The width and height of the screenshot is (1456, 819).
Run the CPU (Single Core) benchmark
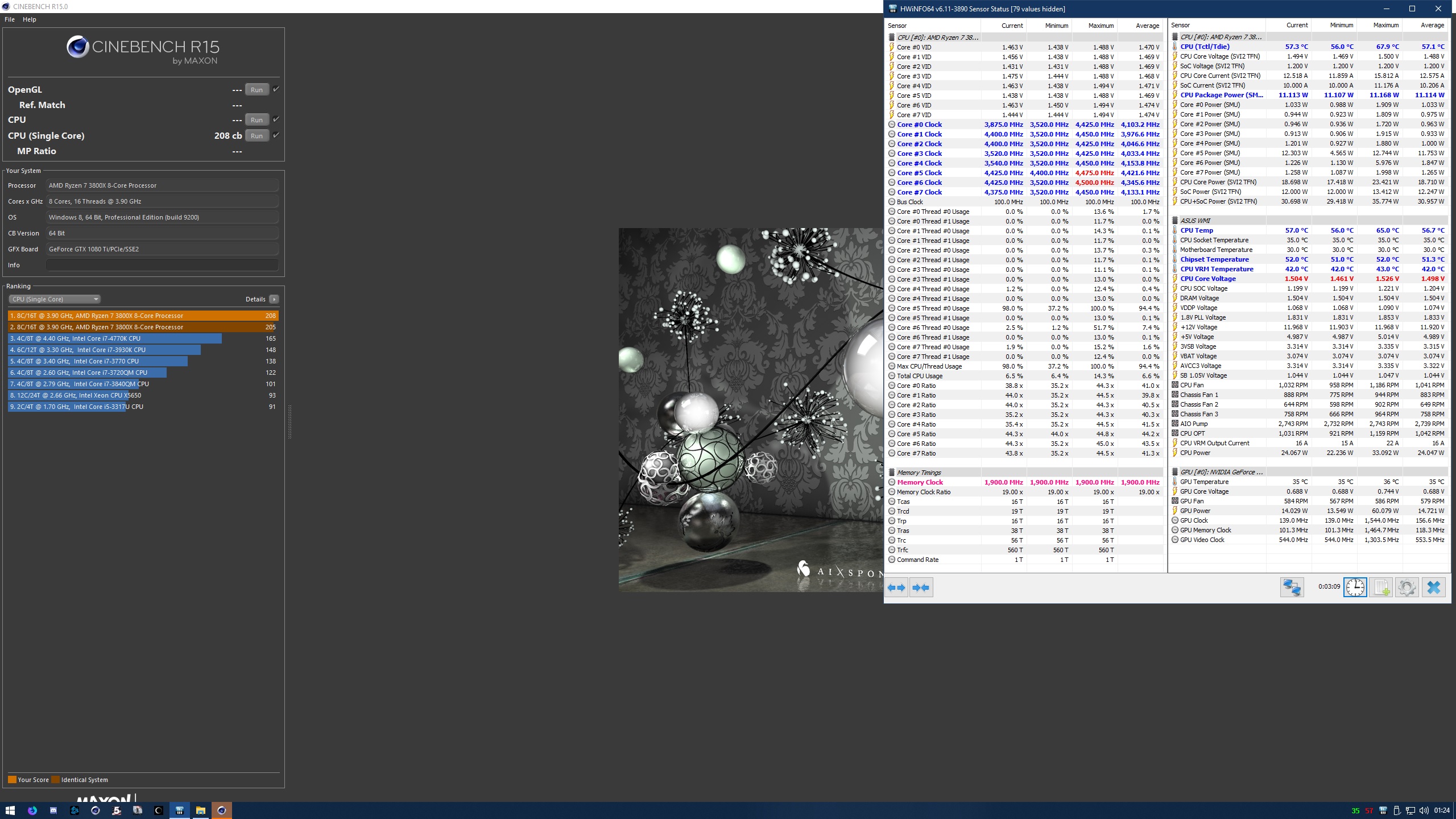[257, 136]
